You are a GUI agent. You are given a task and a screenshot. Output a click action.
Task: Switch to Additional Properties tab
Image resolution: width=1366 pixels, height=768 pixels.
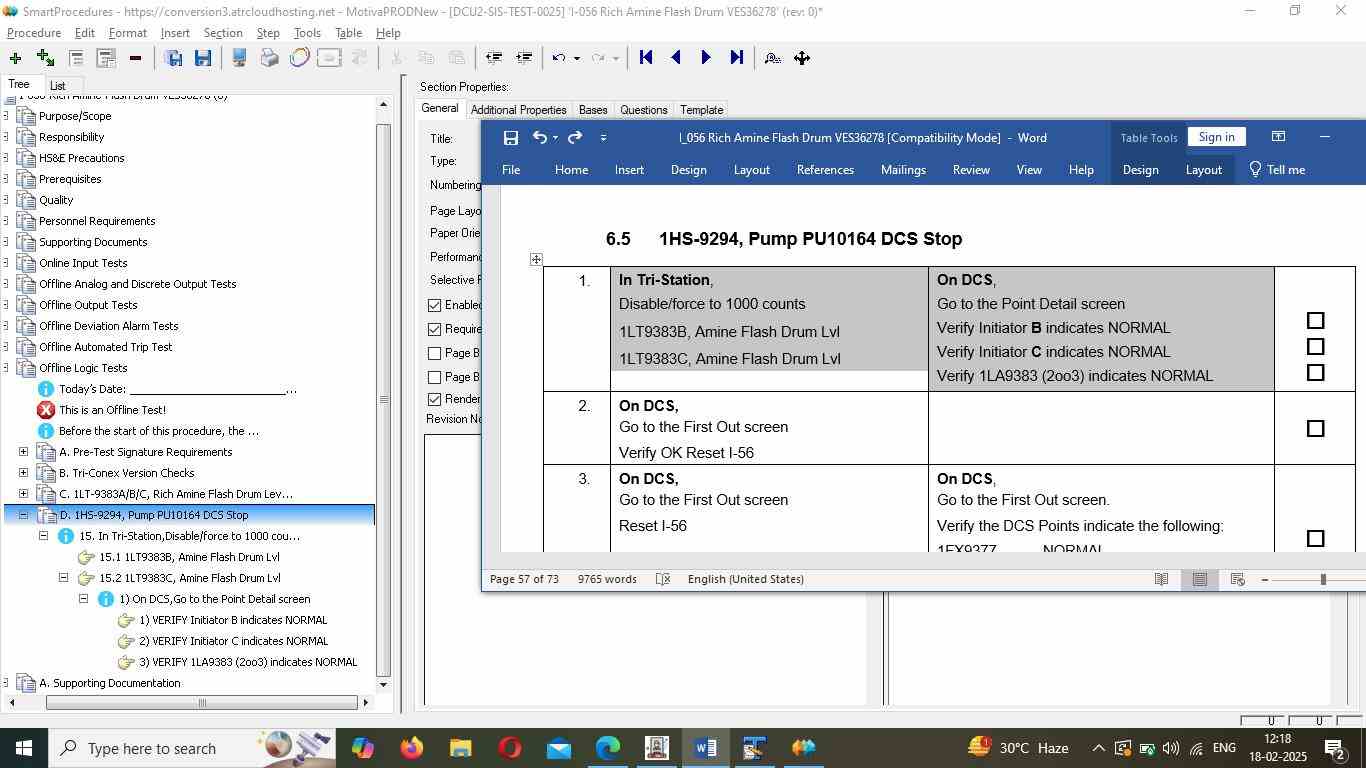tap(518, 110)
